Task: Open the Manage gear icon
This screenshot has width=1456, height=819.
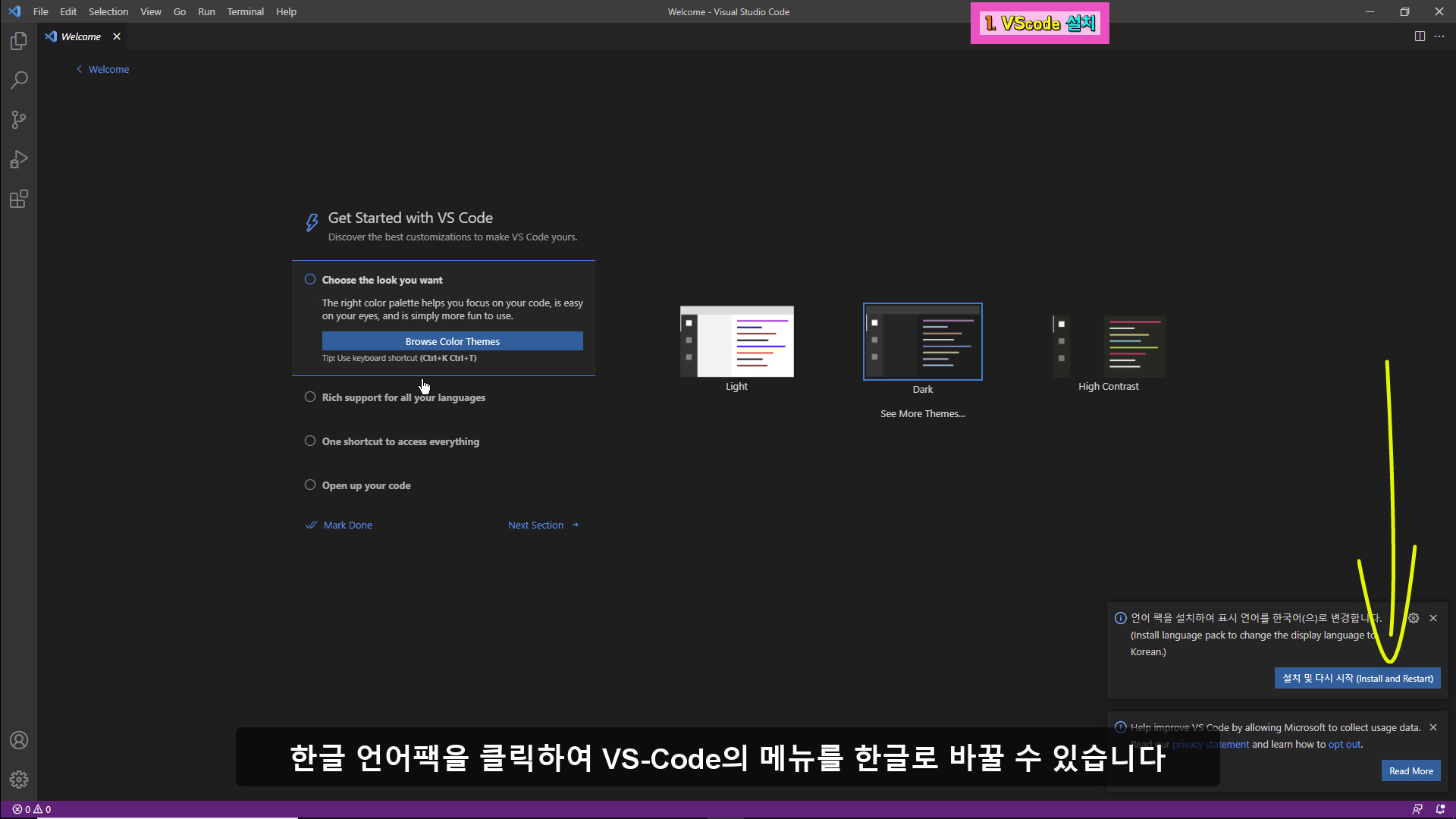Action: [19, 780]
